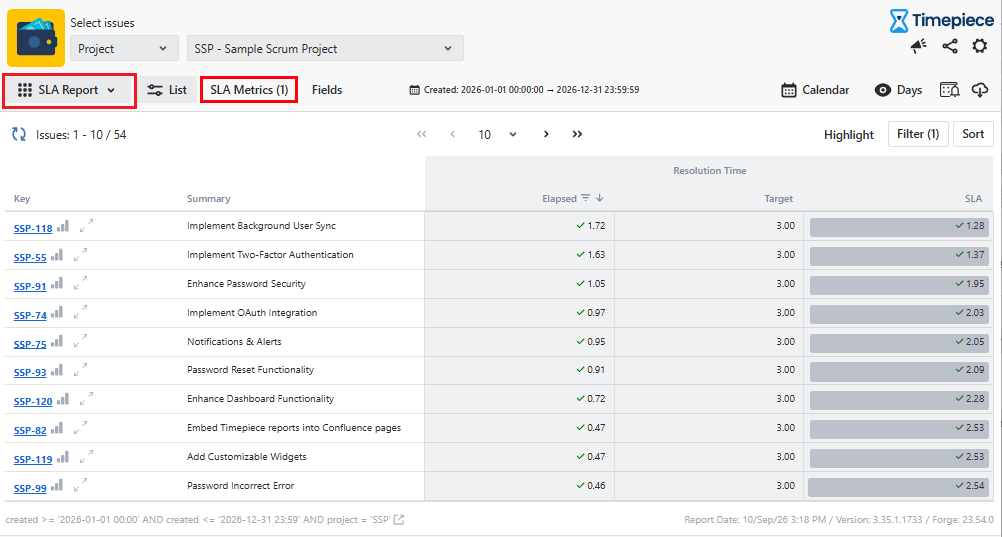This screenshot has height=537, width=1002.
Task: Click the Sort button
Action: 973,134
